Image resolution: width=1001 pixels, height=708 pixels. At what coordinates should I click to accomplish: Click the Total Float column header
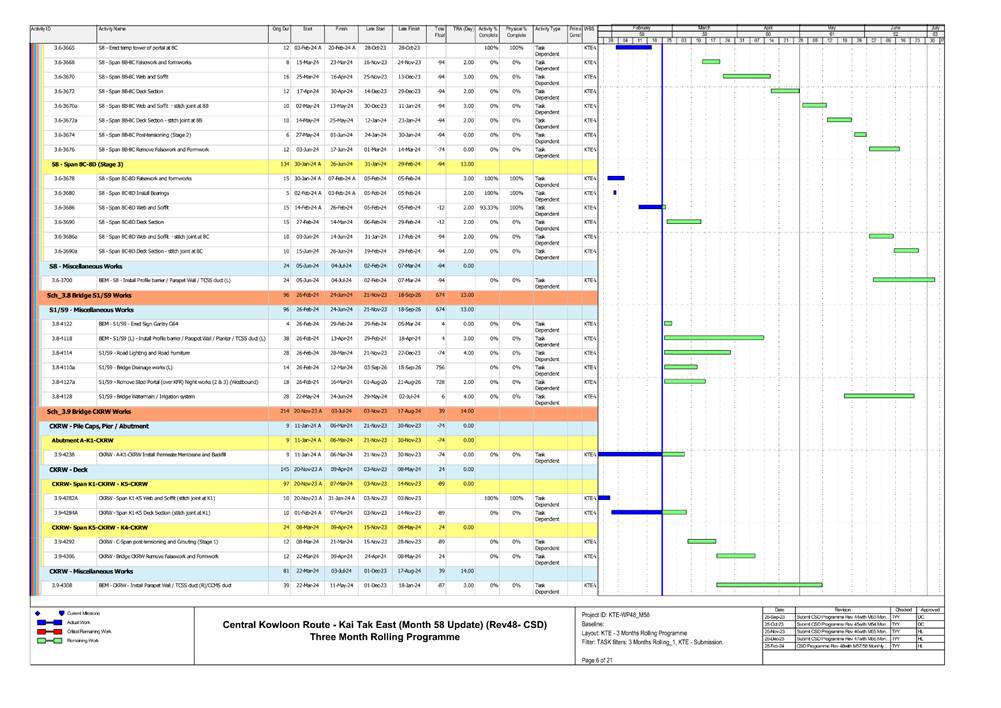click(x=440, y=35)
